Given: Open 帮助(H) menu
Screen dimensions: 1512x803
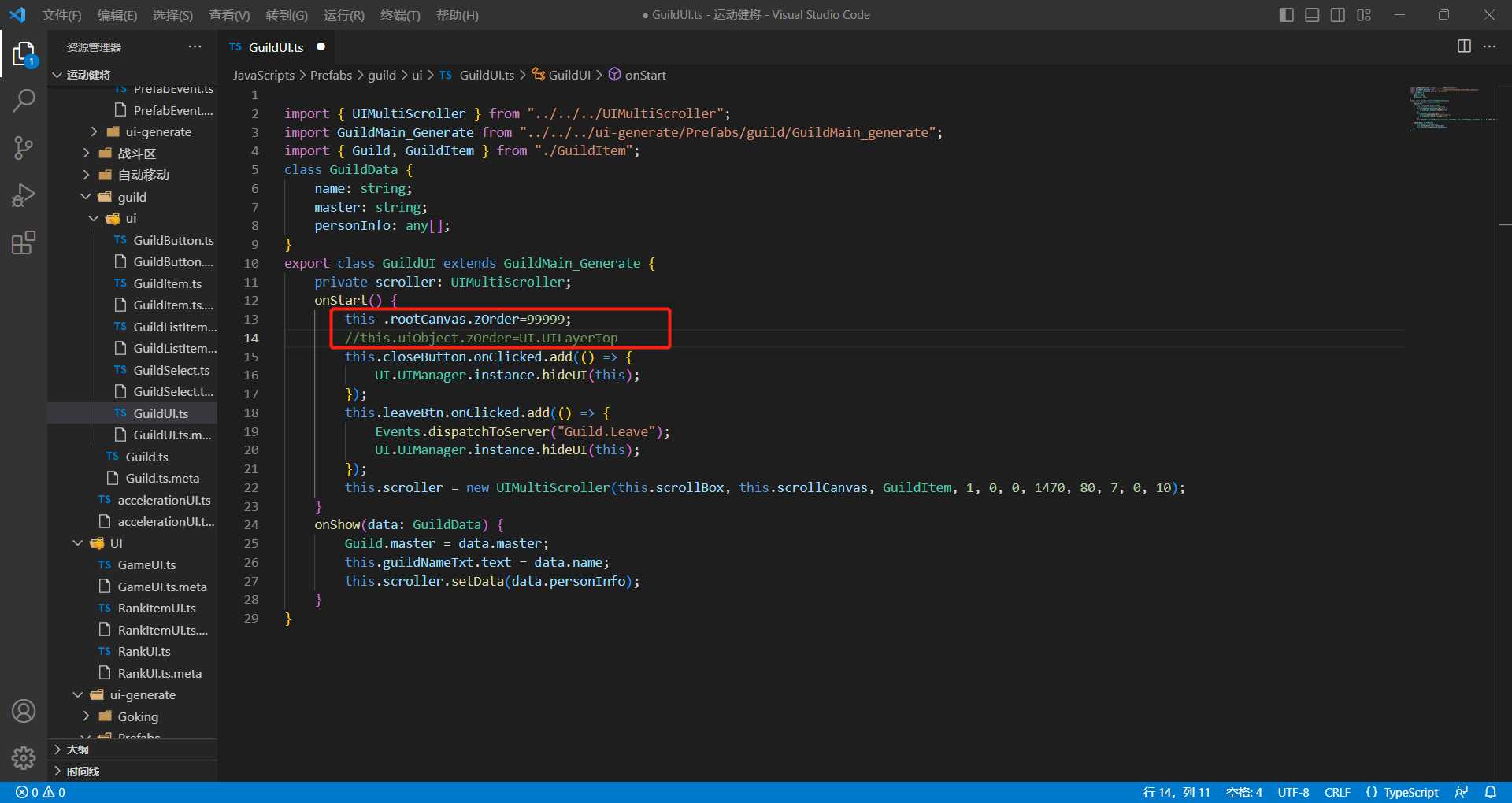Looking at the screenshot, I should tap(457, 15).
